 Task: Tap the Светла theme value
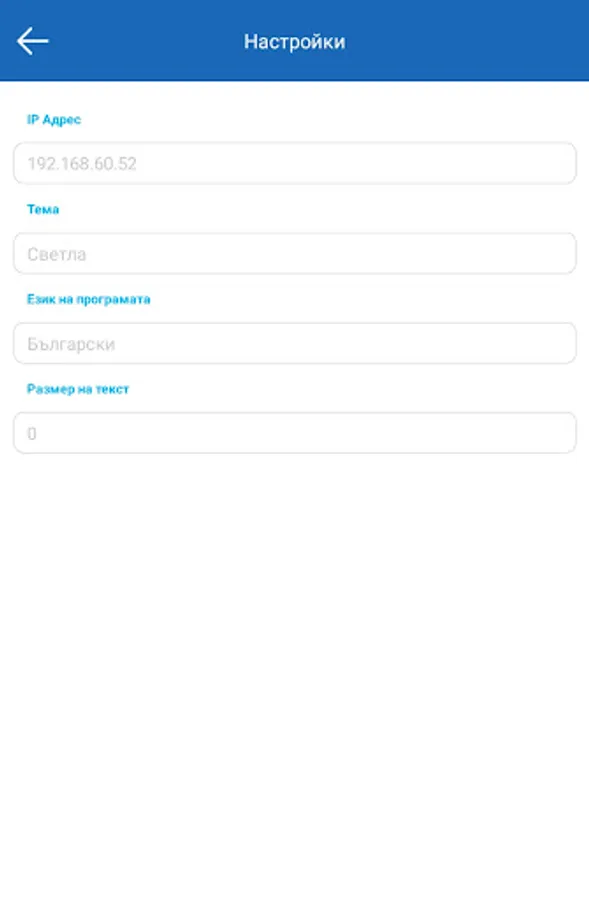(57, 254)
